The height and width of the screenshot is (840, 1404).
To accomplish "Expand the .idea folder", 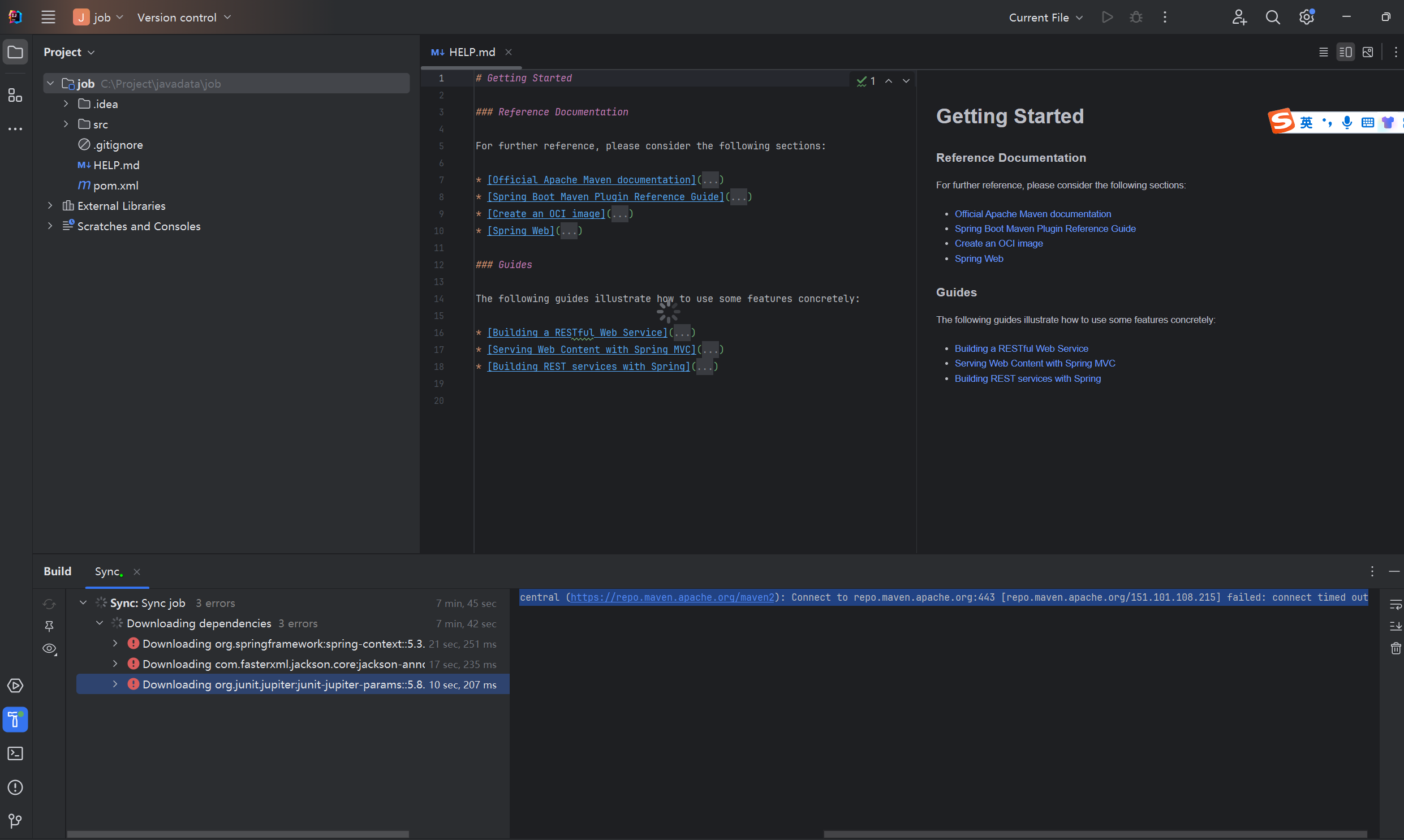I will [x=66, y=104].
